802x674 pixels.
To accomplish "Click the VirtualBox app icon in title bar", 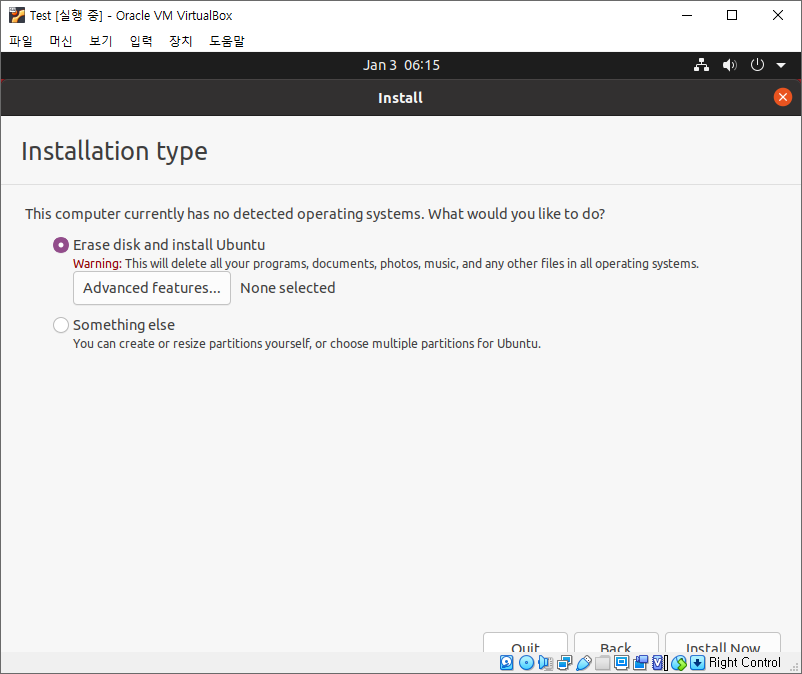I will (17, 15).
